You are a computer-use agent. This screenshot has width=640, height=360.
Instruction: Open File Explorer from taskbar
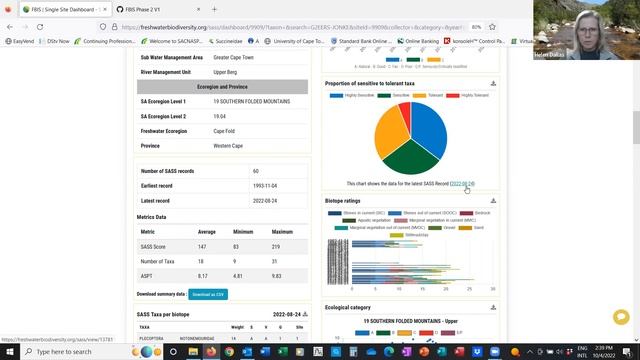click(193, 351)
